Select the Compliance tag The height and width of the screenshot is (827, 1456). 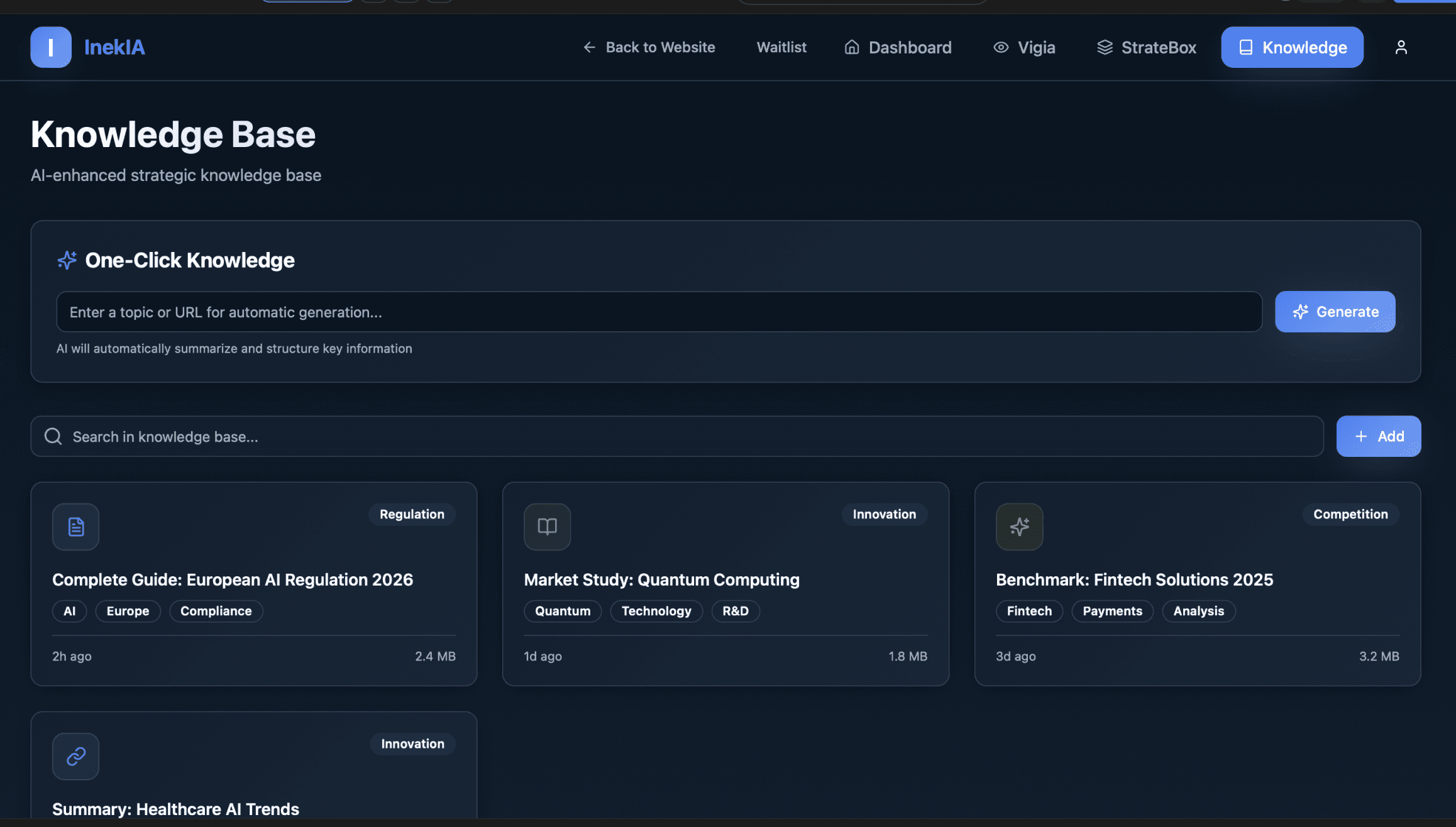tap(216, 611)
